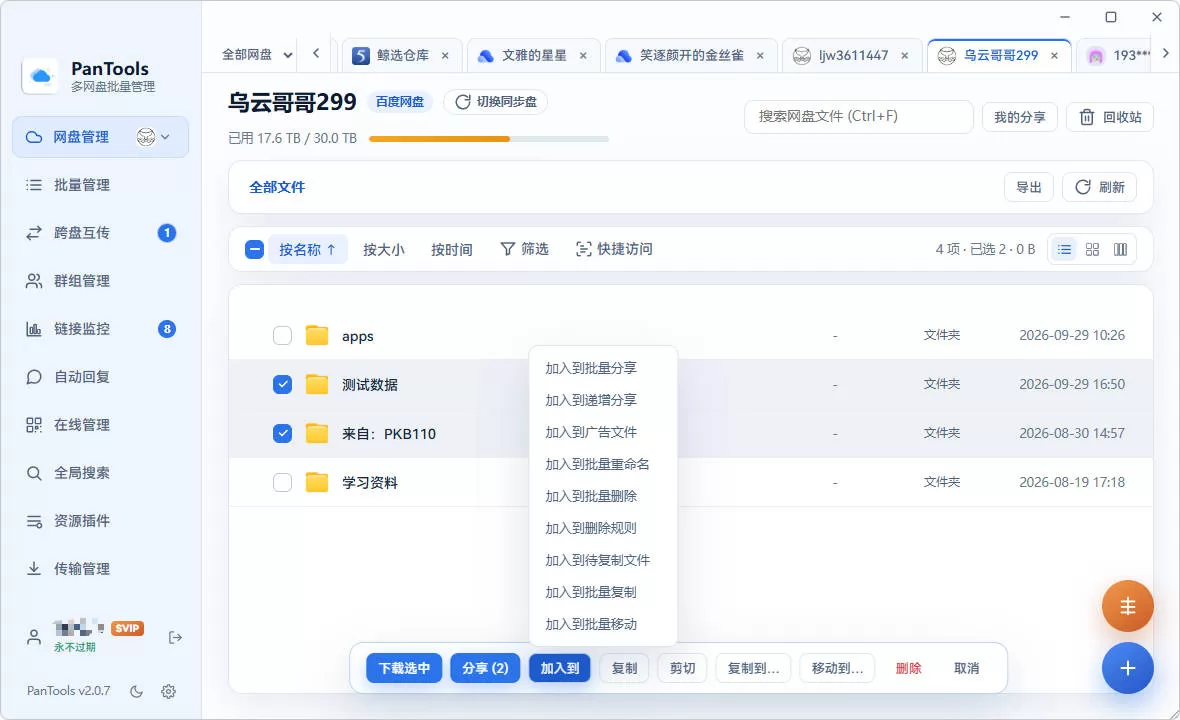The image size is (1180, 720).
Task: Uncheck the 来自：PKB110 checkbox
Action: (x=282, y=433)
